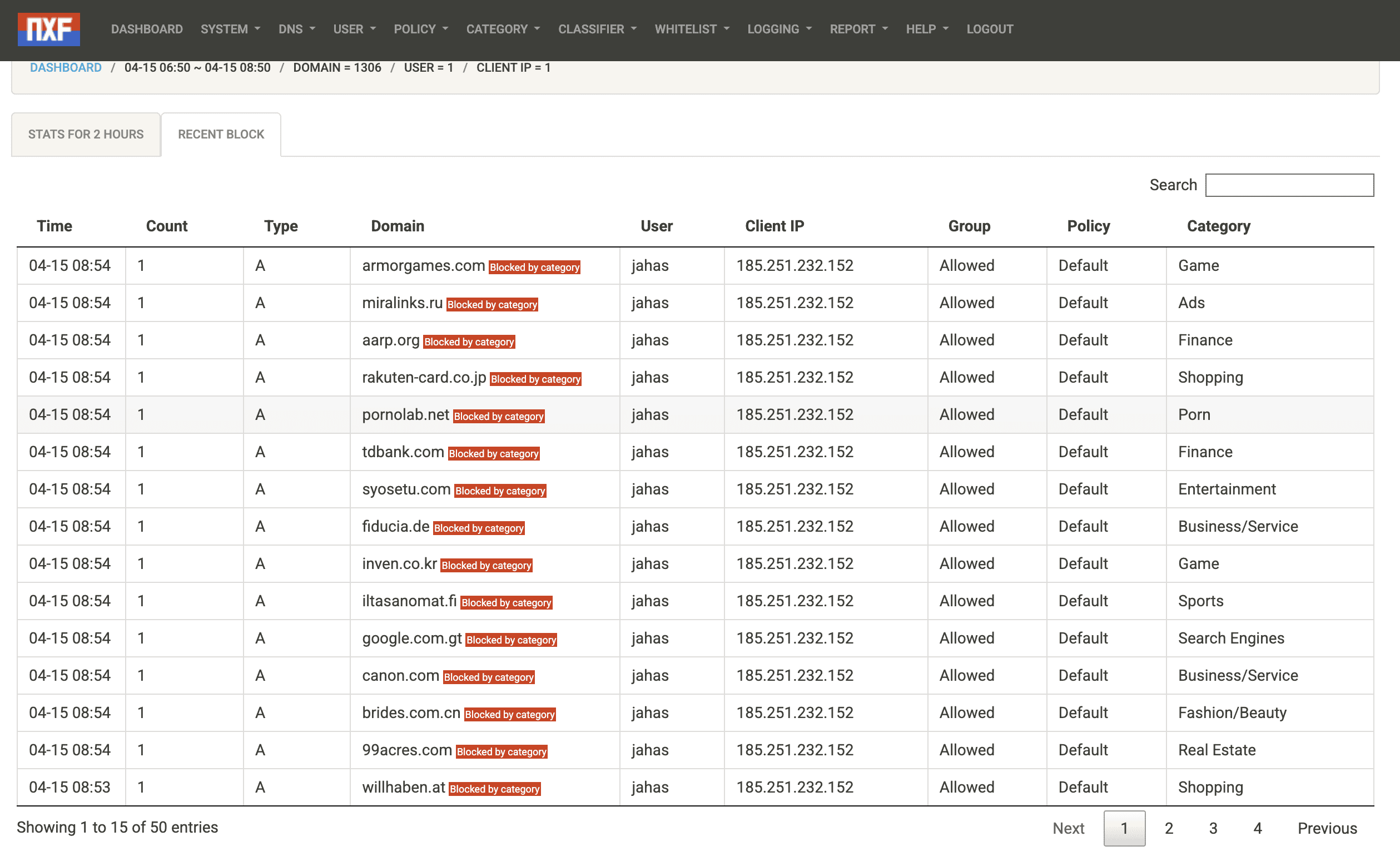Go to page 2 of entries
Screen dimensions: 1400x861
click(x=1168, y=828)
